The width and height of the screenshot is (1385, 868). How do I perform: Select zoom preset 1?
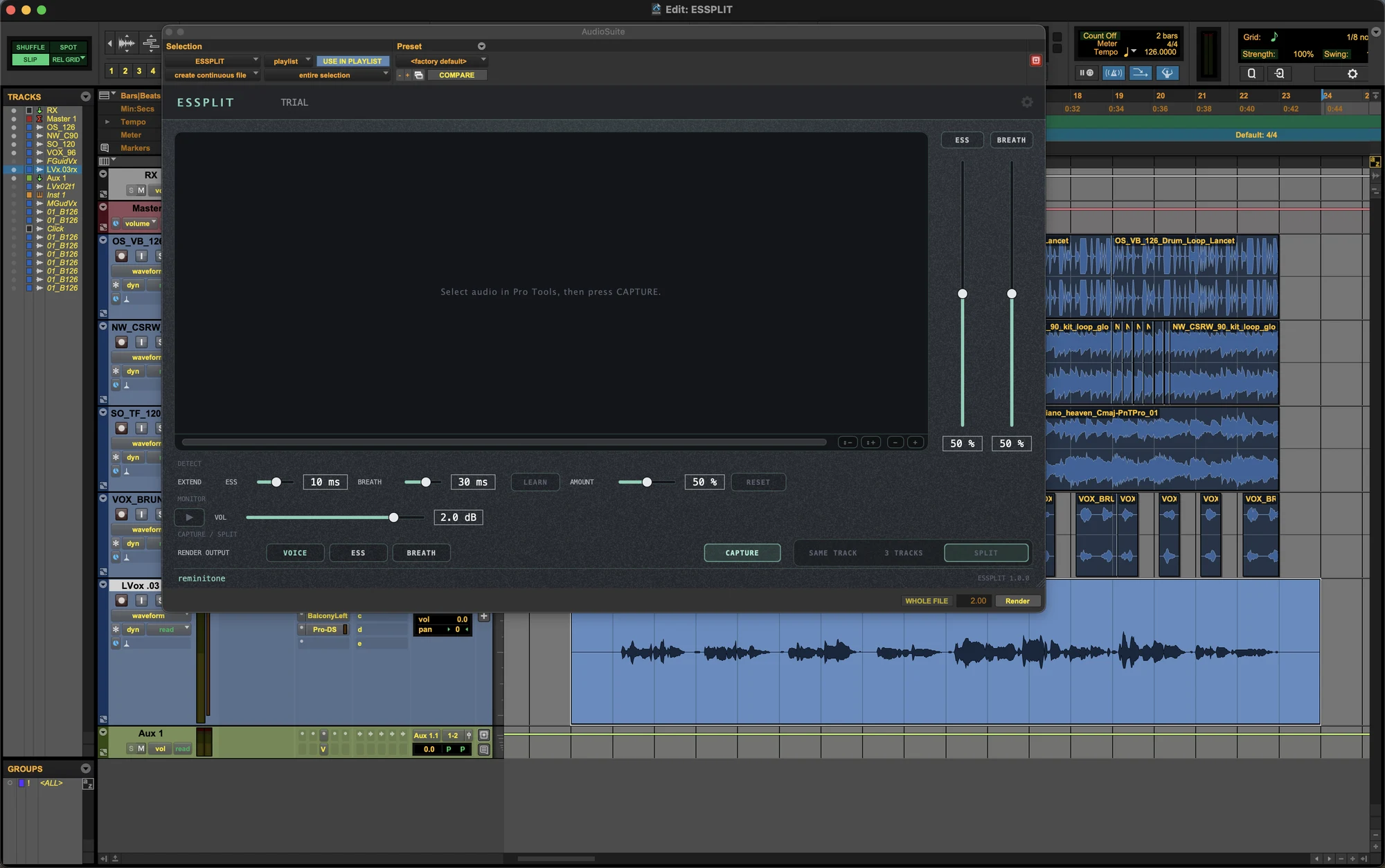click(111, 71)
